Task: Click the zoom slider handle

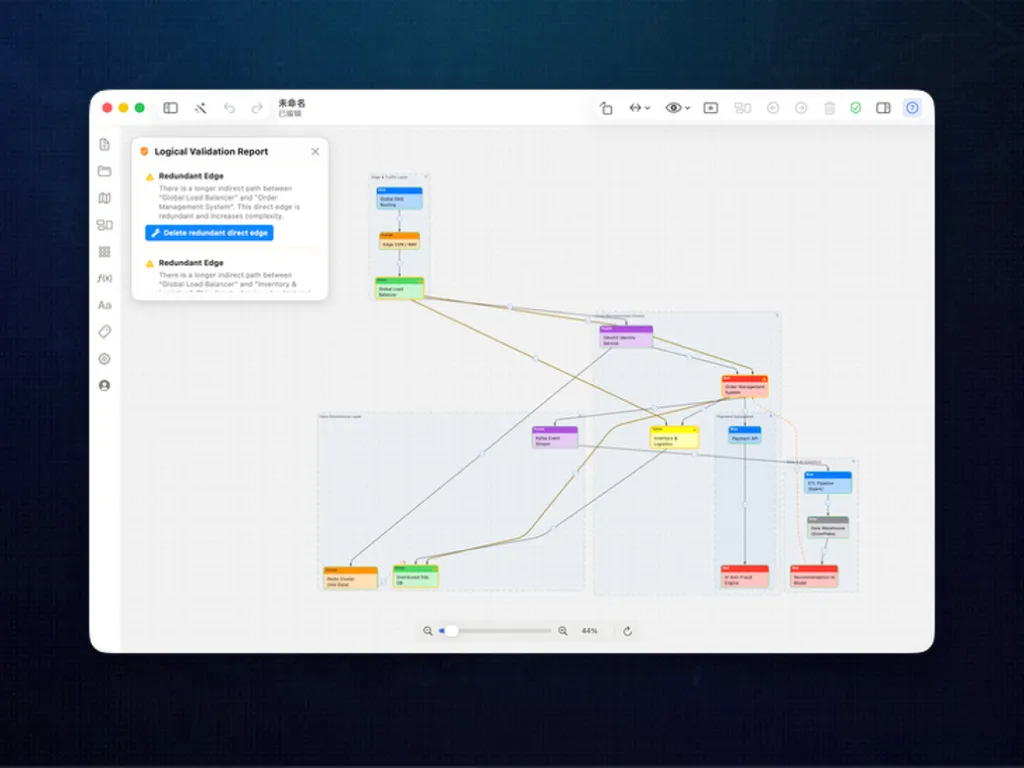Action: point(451,631)
